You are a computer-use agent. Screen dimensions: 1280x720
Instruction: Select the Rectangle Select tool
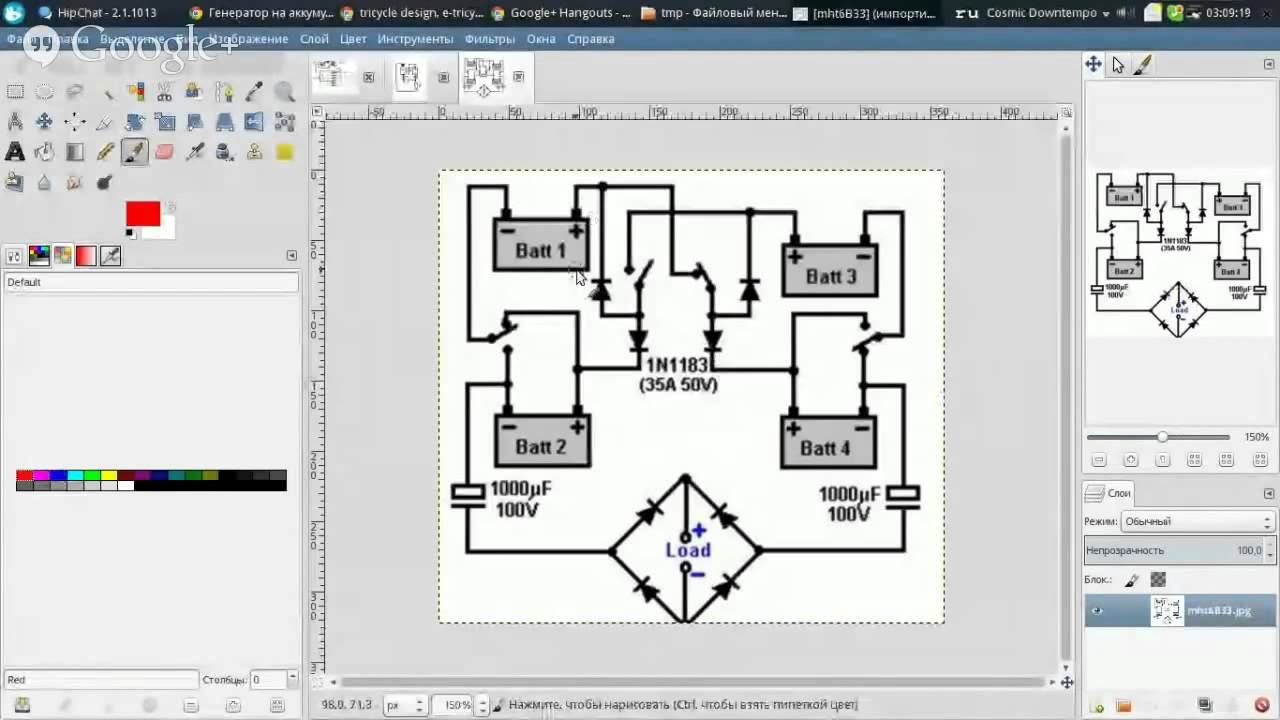tap(15, 92)
